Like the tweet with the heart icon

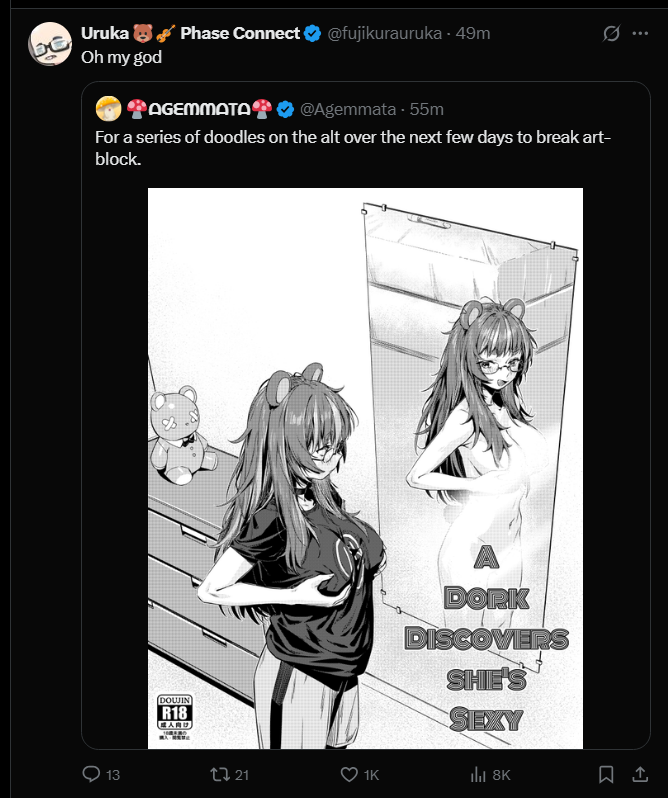pyautogui.click(x=349, y=774)
